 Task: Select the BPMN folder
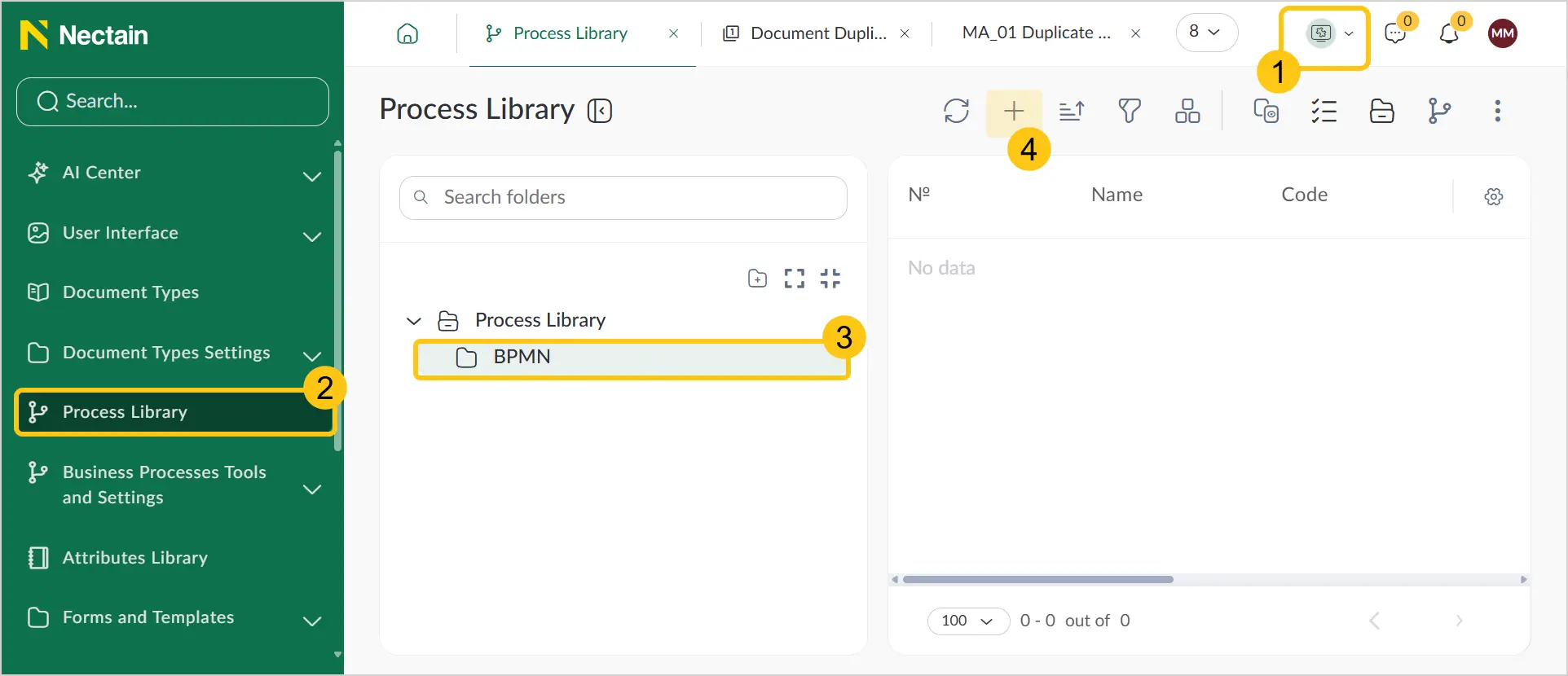click(632, 358)
